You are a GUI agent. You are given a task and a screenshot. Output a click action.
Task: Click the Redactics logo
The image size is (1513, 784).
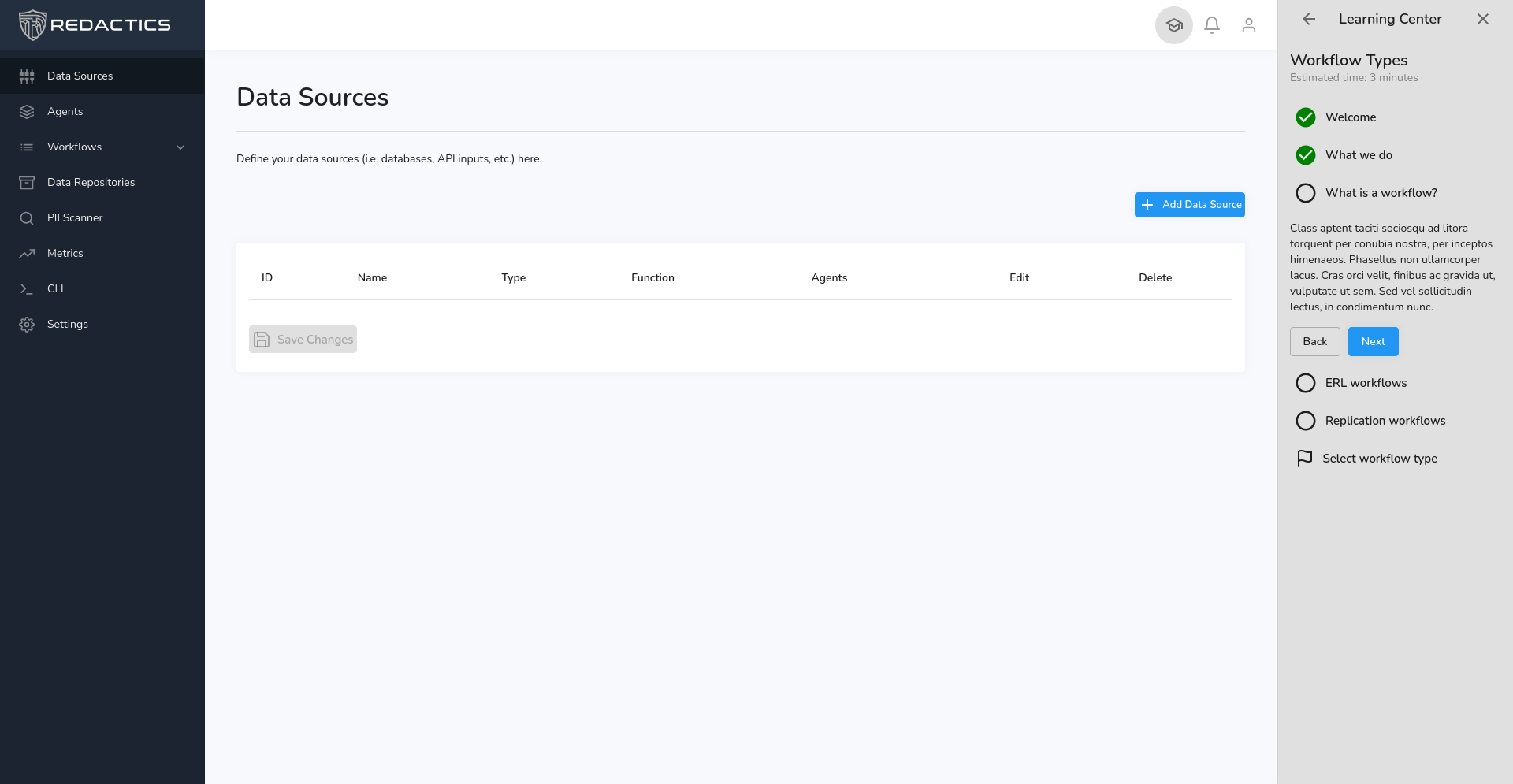[x=95, y=25]
